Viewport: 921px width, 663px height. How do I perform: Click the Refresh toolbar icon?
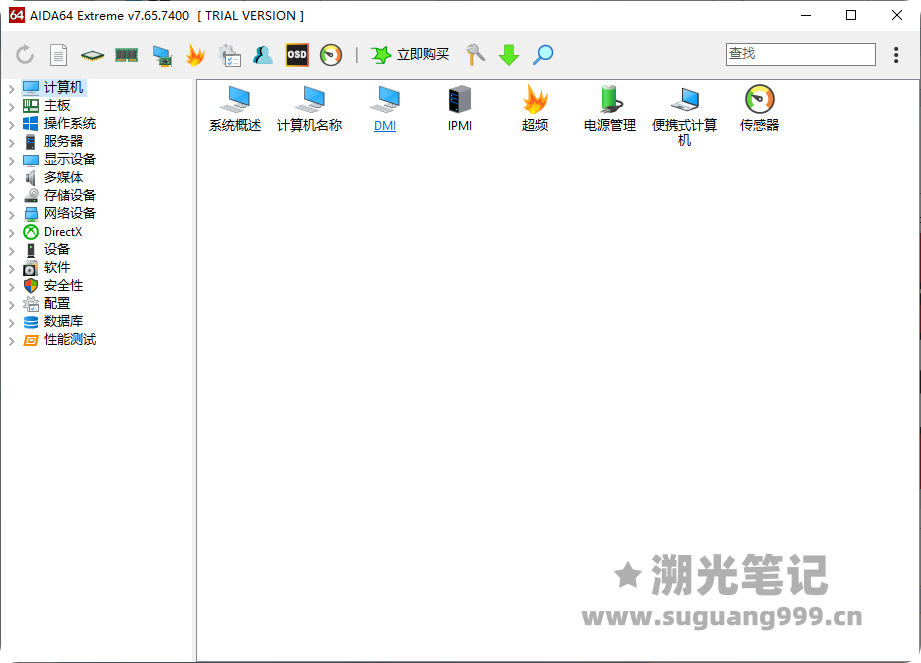25,55
